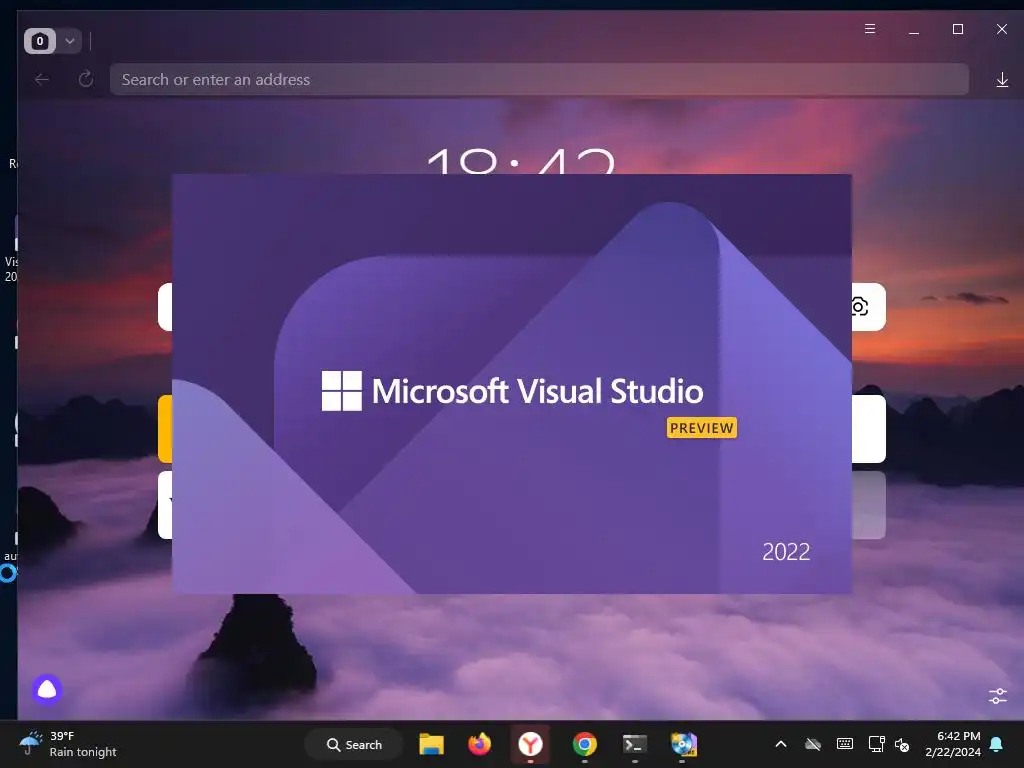
Task: Open the weather widget showing 39°F
Action: 67,744
